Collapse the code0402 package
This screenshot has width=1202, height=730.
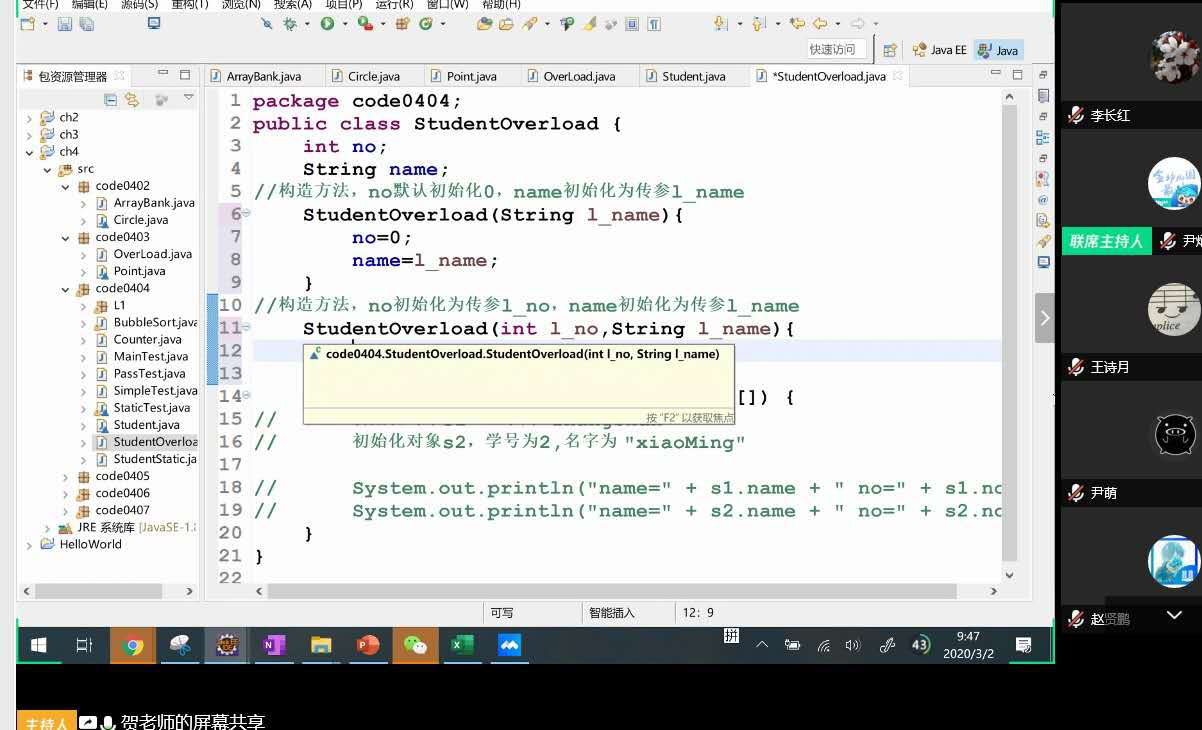[x=65, y=186]
